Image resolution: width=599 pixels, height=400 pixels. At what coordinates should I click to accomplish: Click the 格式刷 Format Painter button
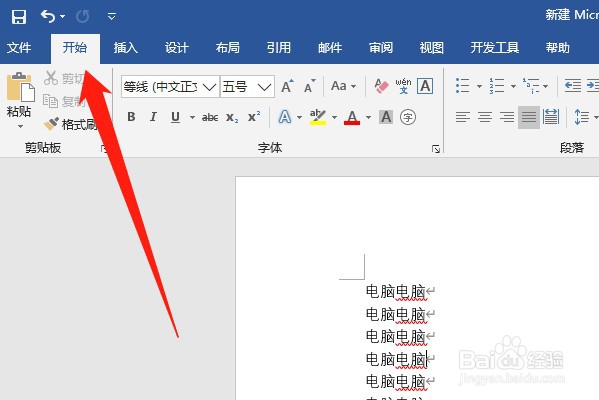[70, 124]
